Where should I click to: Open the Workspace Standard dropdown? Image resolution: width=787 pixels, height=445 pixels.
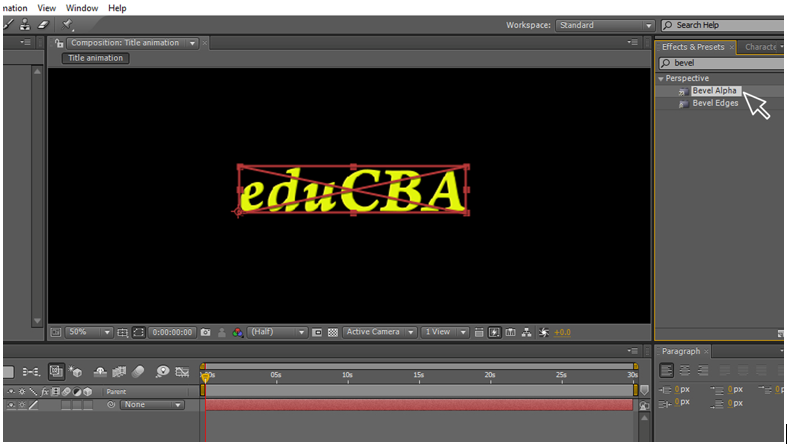coord(605,25)
